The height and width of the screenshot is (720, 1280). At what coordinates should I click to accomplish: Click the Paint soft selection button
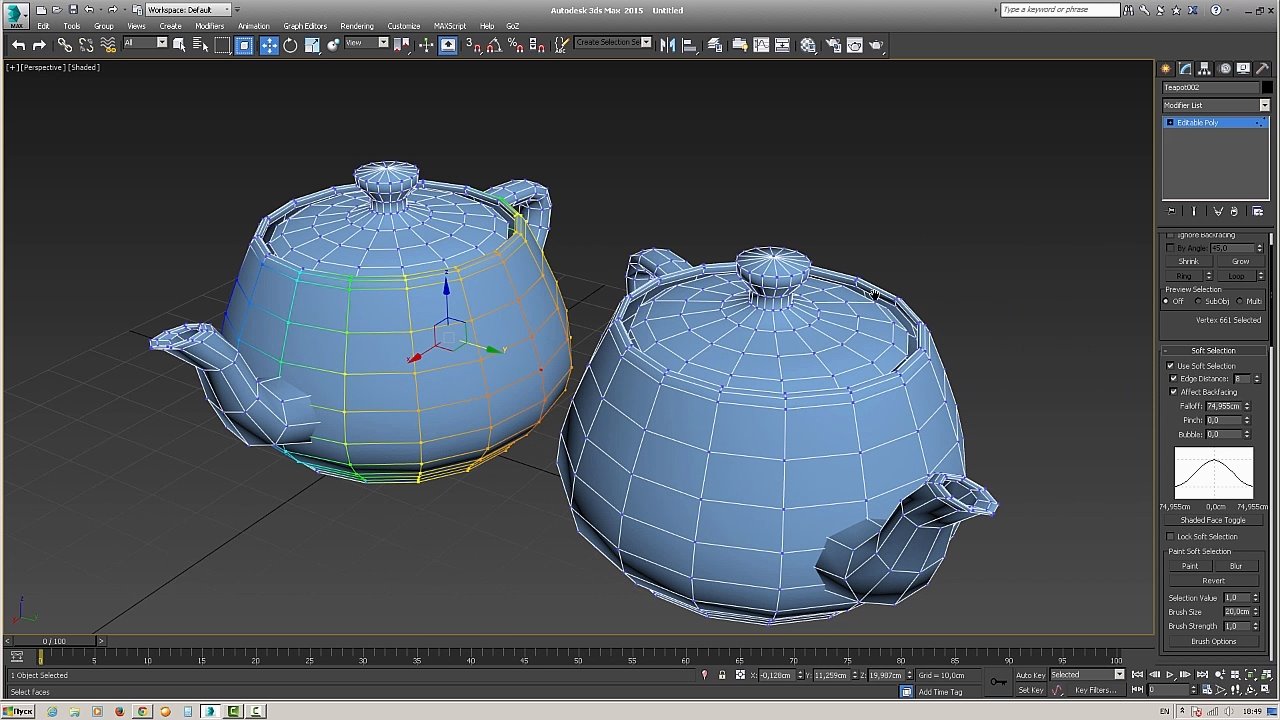1190,567
